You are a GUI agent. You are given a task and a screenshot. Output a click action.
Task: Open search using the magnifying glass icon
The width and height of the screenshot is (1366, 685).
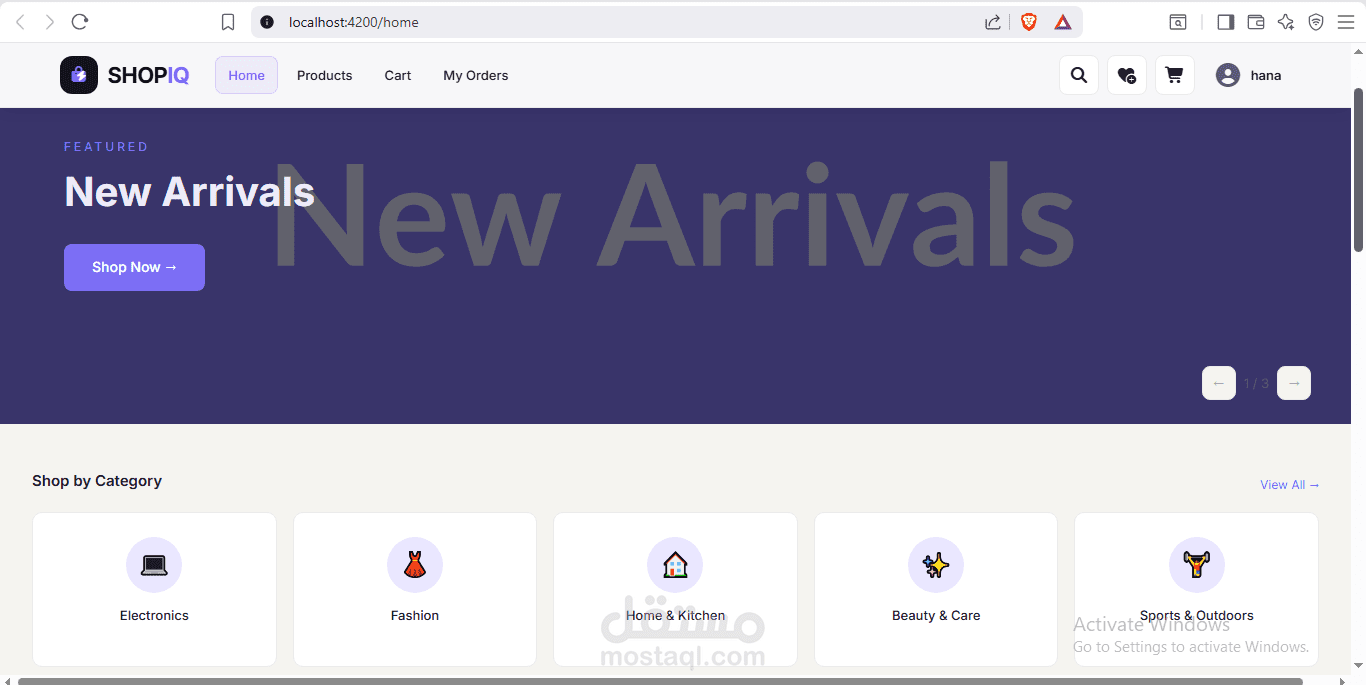click(x=1078, y=75)
